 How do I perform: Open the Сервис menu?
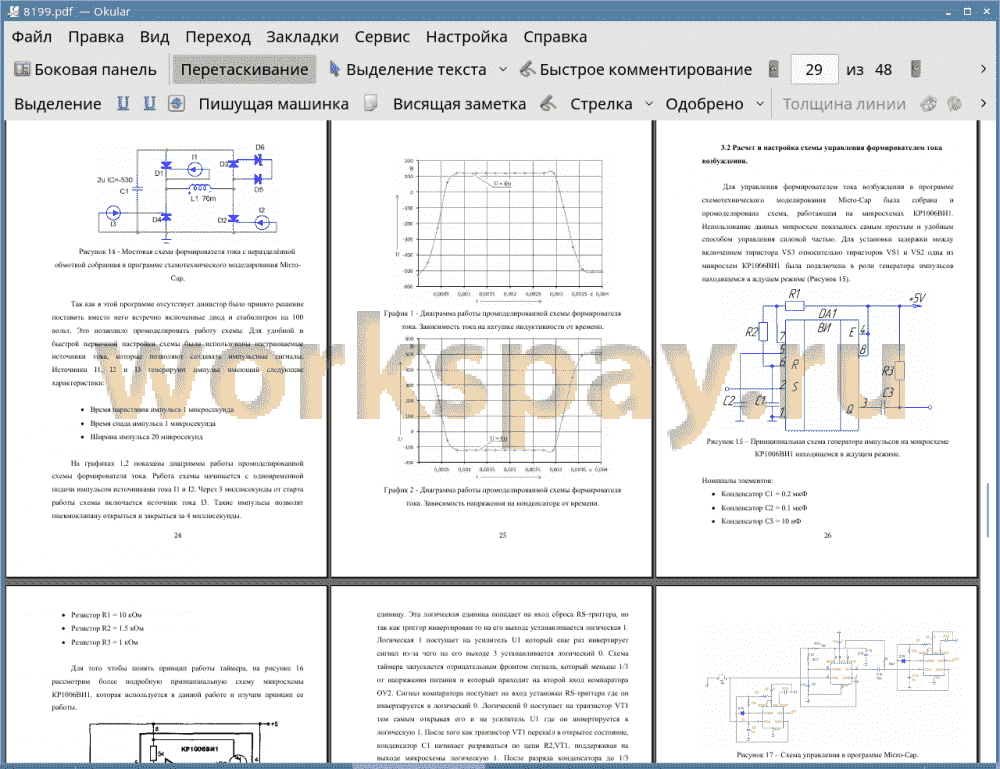click(382, 37)
